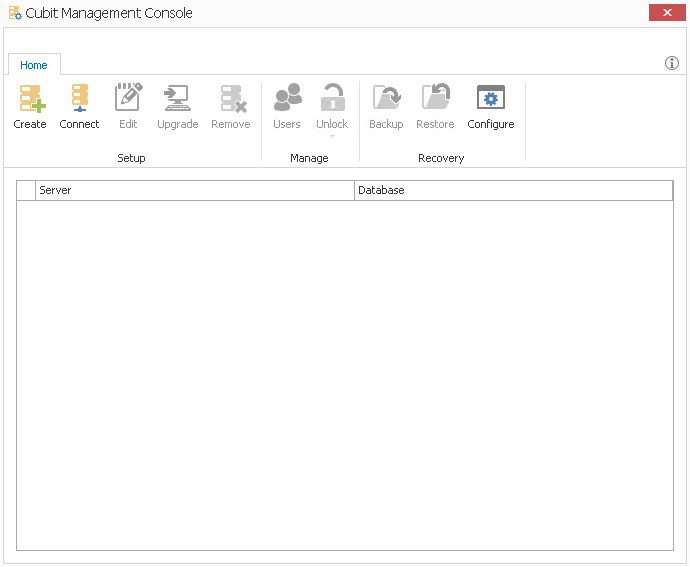Image resolution: width=690 pixels, height=567 pixels.
Task: Click the blank row-selector header cell
Action: coord(26,190)
